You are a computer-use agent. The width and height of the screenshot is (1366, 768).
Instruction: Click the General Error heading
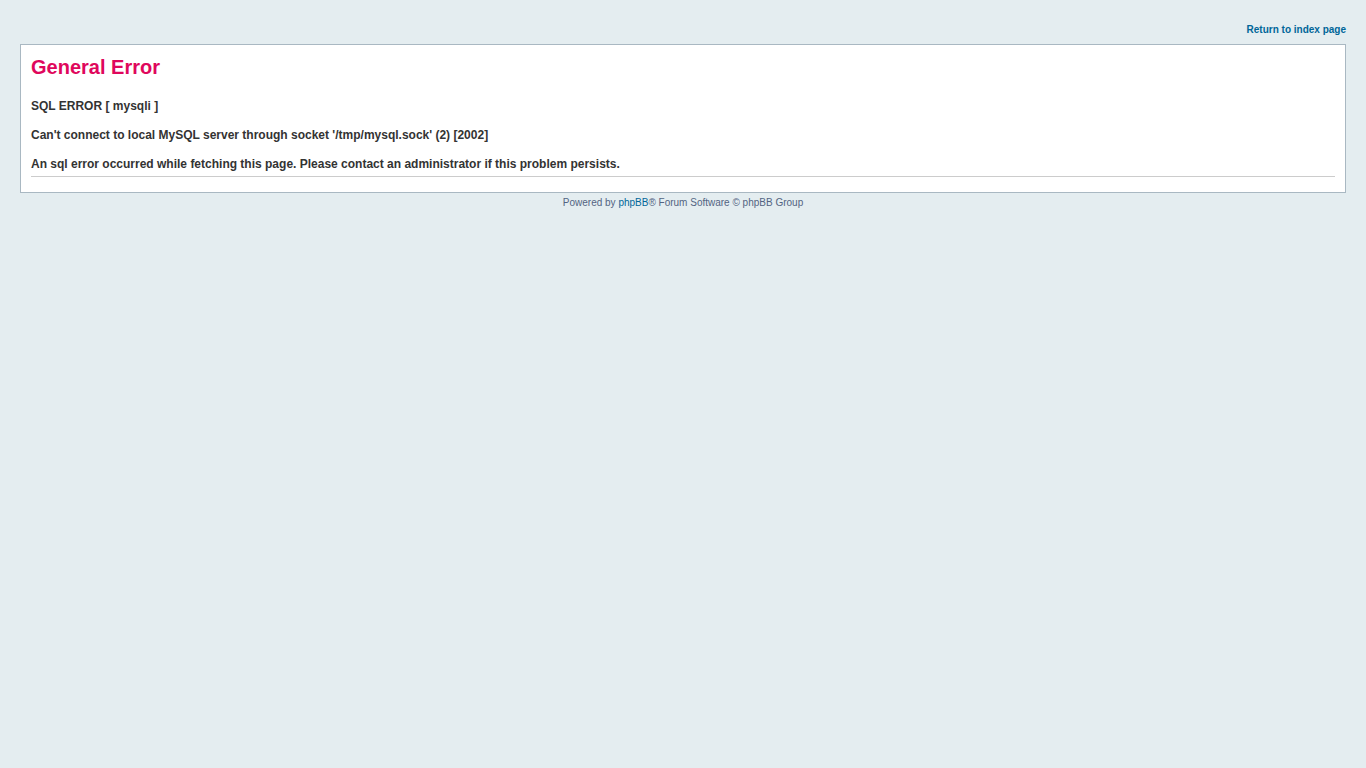[95, 67]
